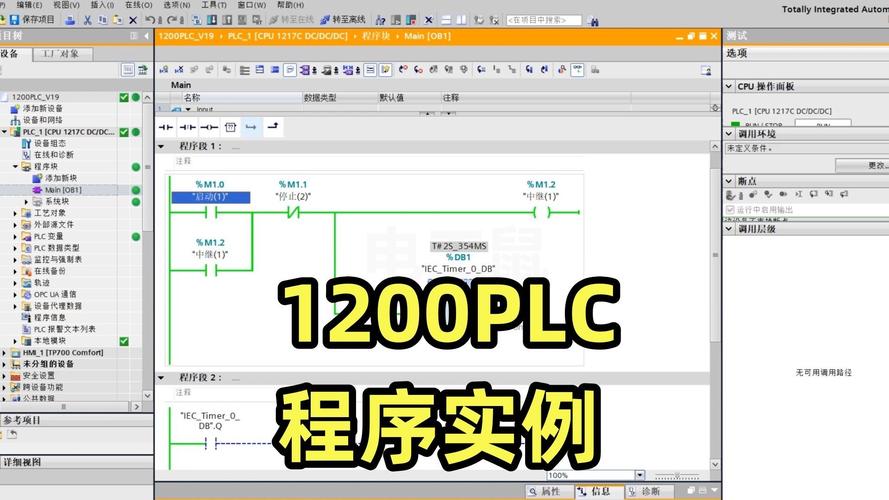Insert an output coil instruction

[209, 127]
